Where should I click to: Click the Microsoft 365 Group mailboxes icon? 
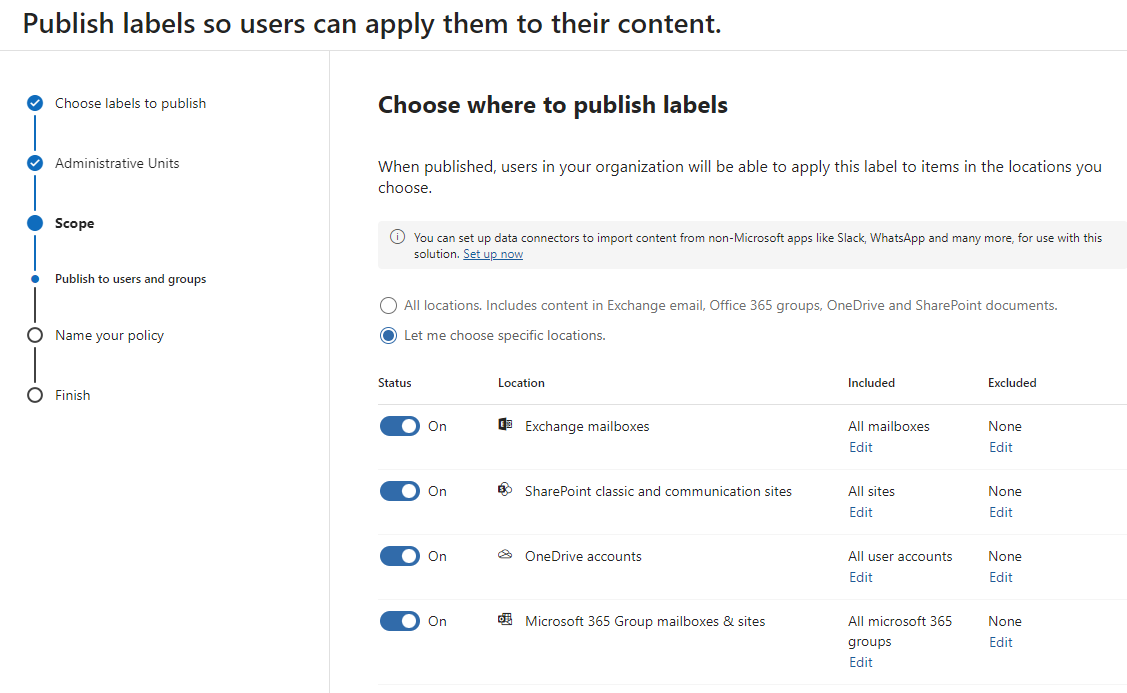coord(505,620)
